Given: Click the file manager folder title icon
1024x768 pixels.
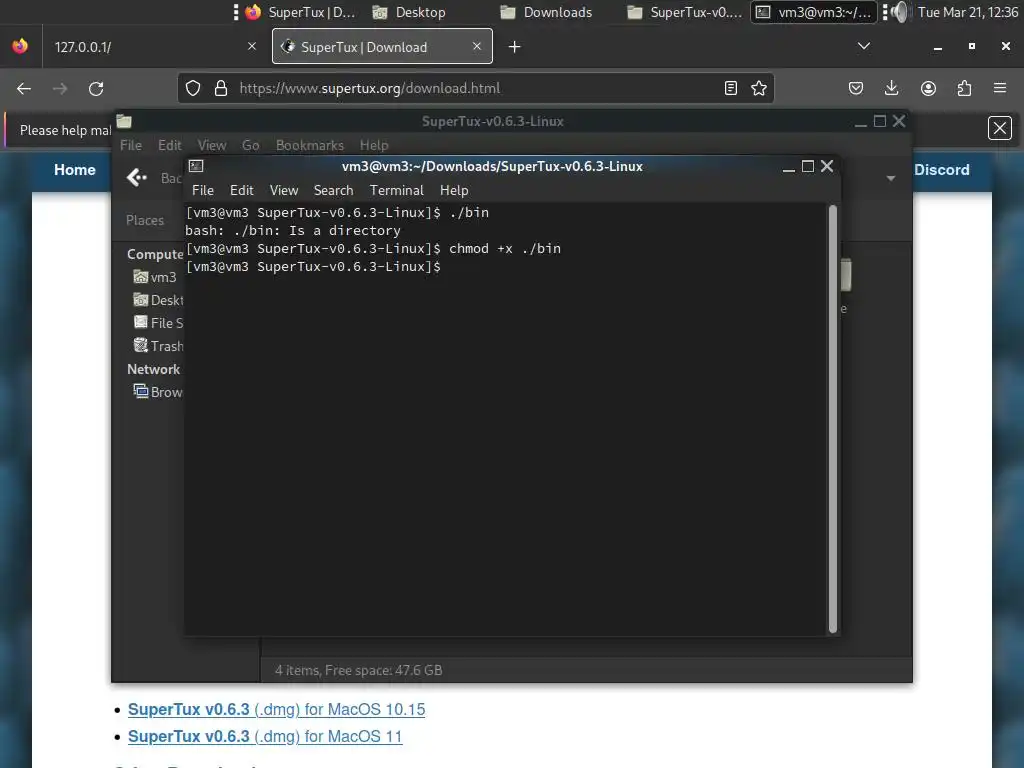Looking at the screenshot, I should [x=124, y=121].
